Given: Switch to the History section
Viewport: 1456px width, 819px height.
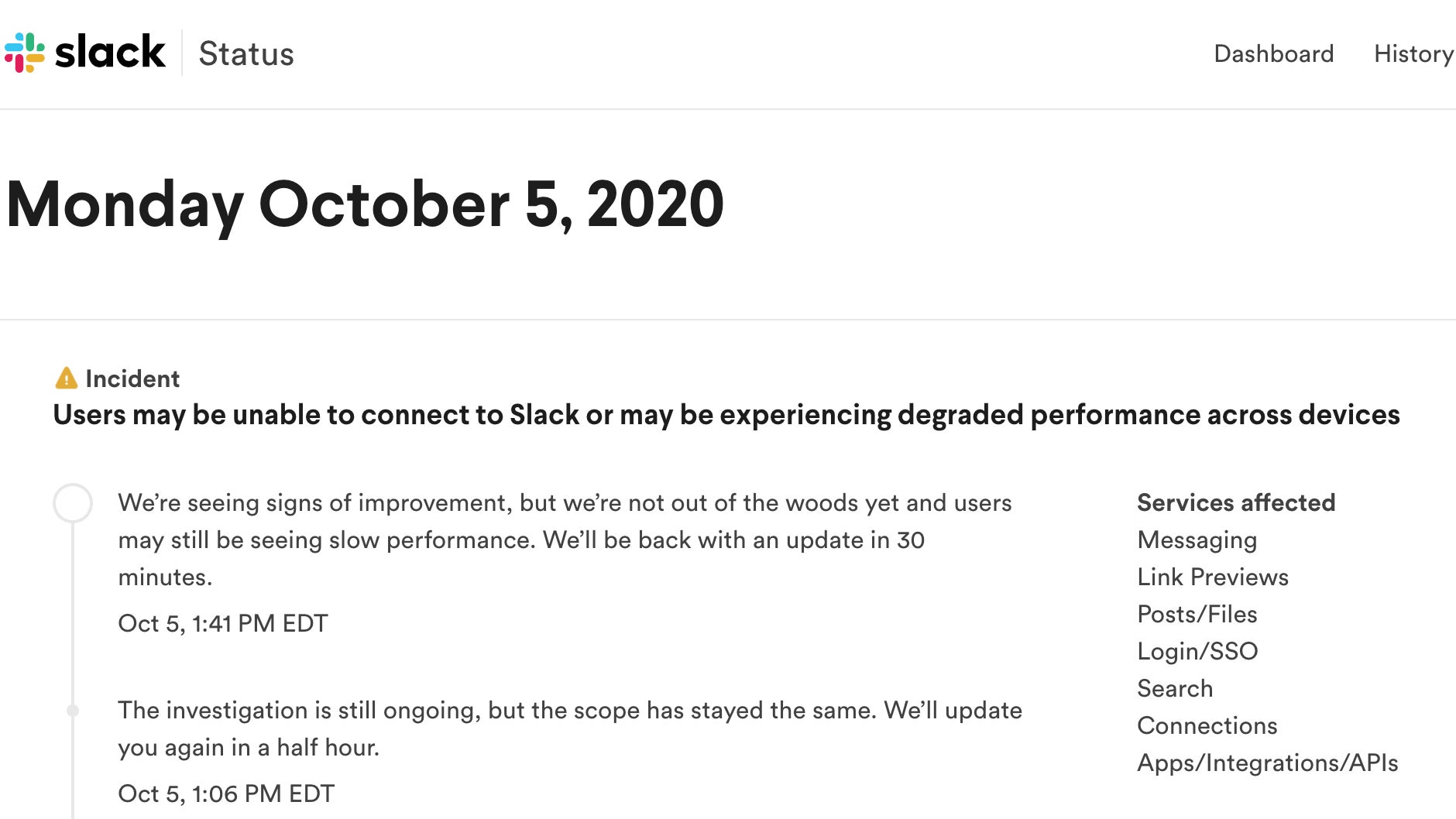Looking at the screenshot, I should pos(1413,53).
